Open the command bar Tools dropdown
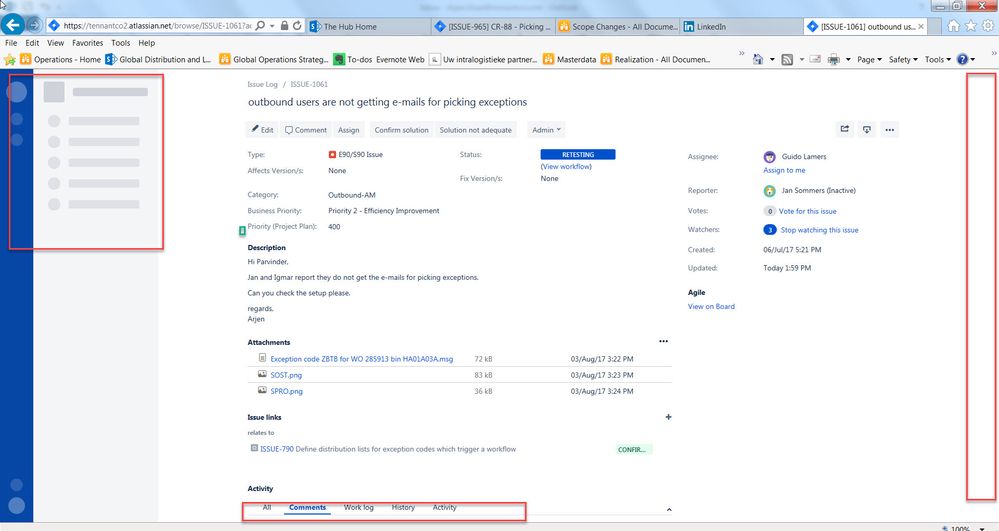 click(x=938, y=59)
